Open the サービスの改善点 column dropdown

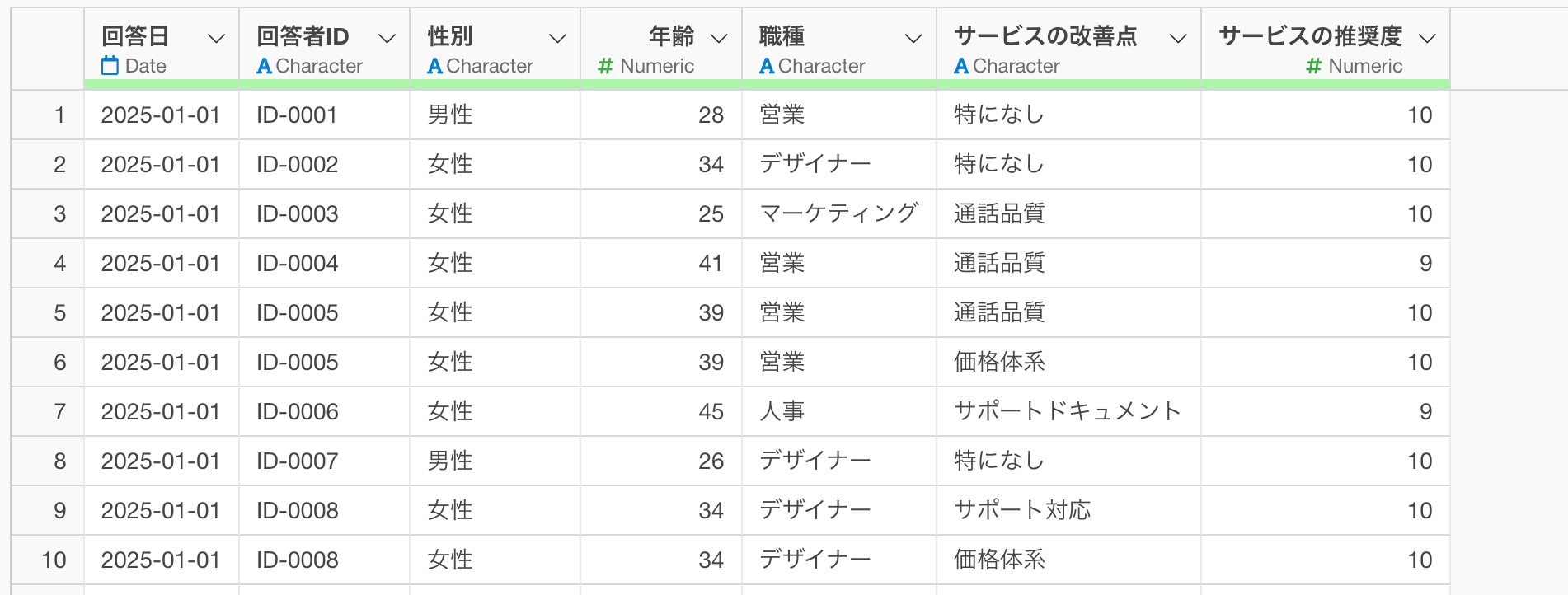[x=1179, y=38]
